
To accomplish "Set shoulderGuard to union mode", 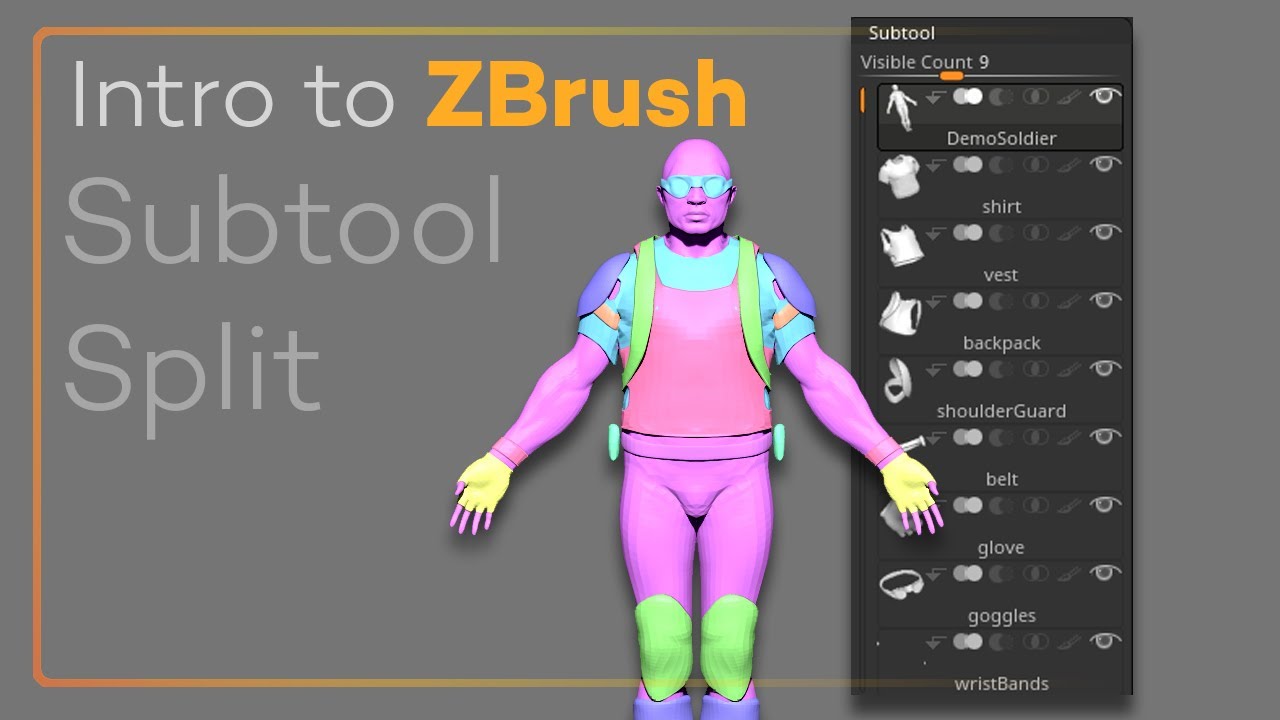I will (x=967, y=369).
